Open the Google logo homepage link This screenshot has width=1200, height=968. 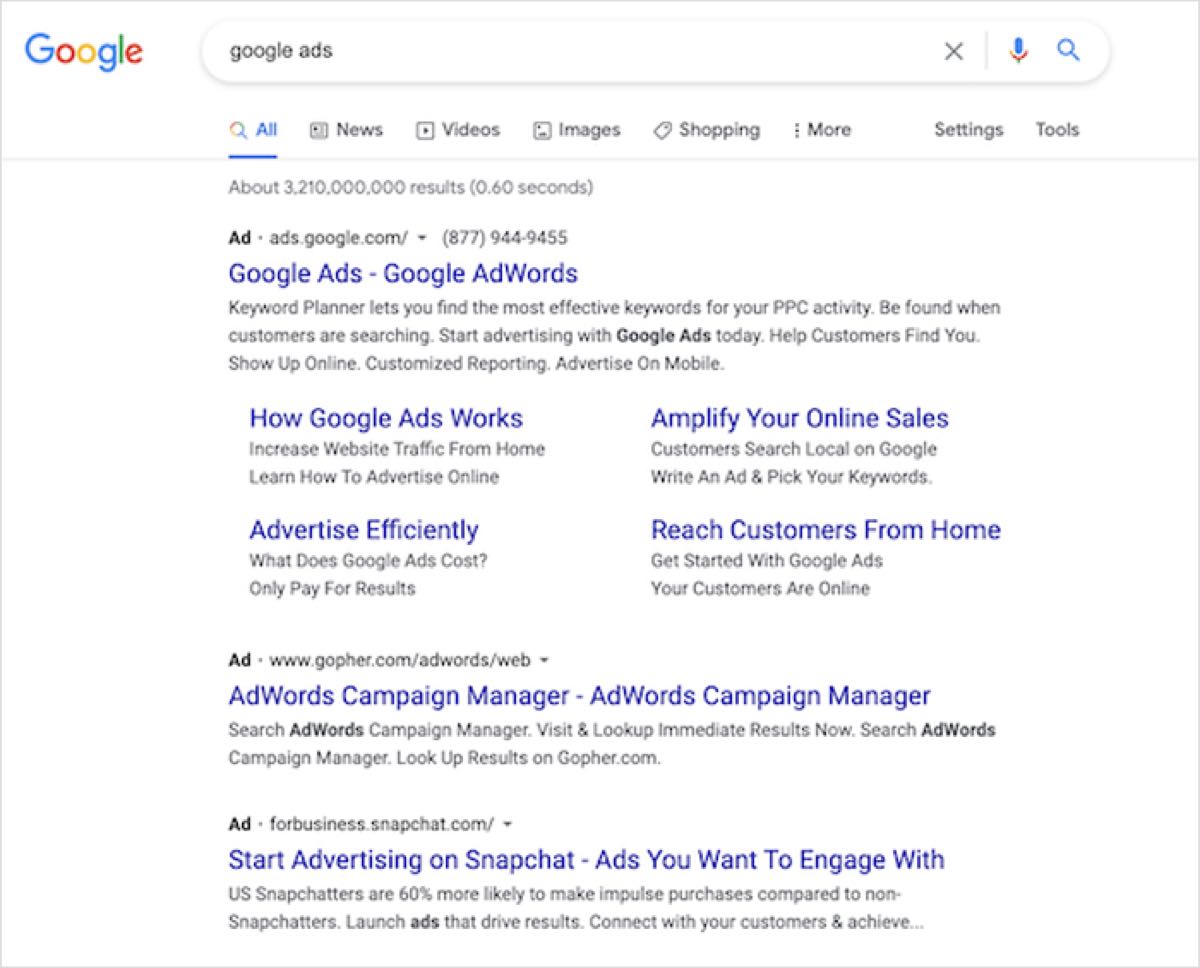(x=84, y=52)
